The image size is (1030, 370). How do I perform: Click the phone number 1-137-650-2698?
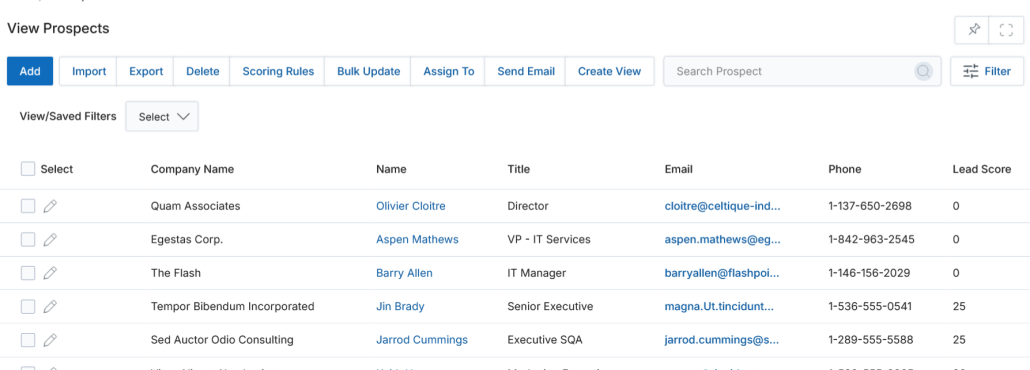(870, 206)
